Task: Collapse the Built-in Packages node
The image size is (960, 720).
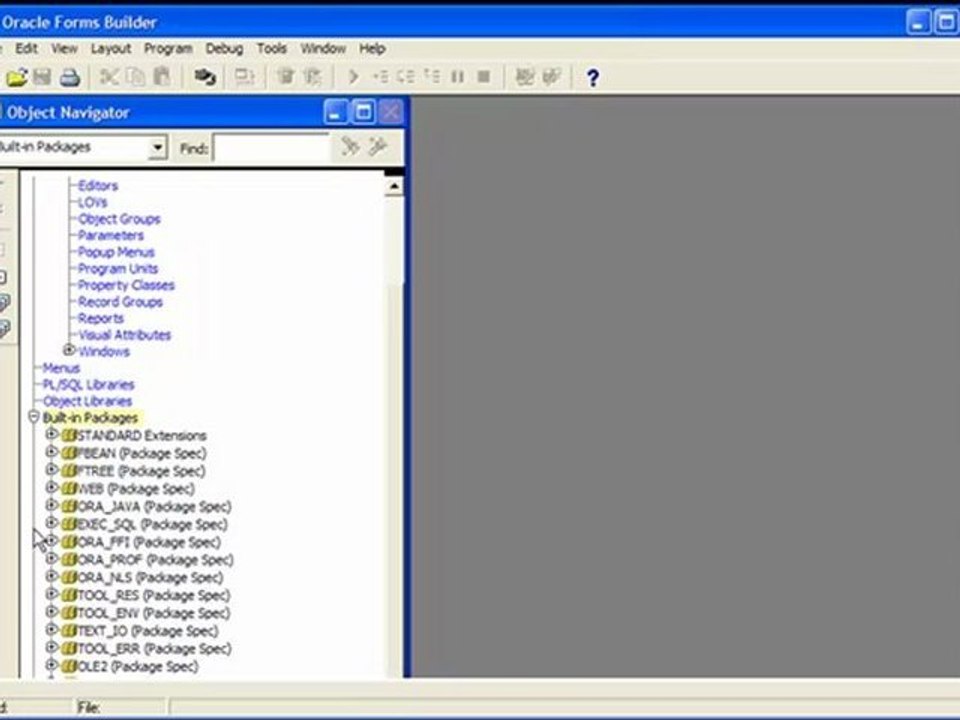Action: [34, 417]
